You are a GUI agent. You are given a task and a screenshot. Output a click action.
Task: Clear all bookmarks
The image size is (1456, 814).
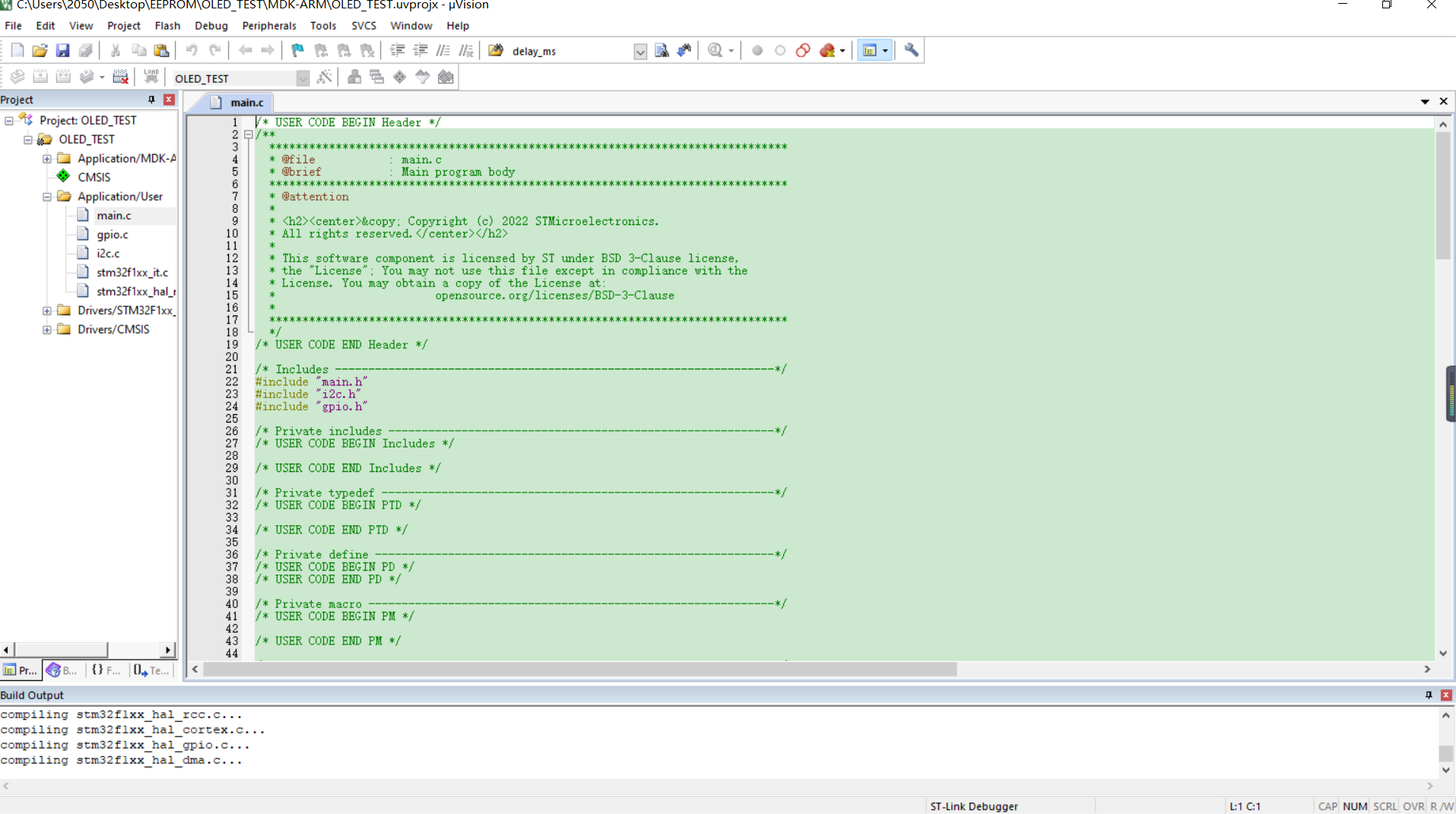(x=367, y=51)
